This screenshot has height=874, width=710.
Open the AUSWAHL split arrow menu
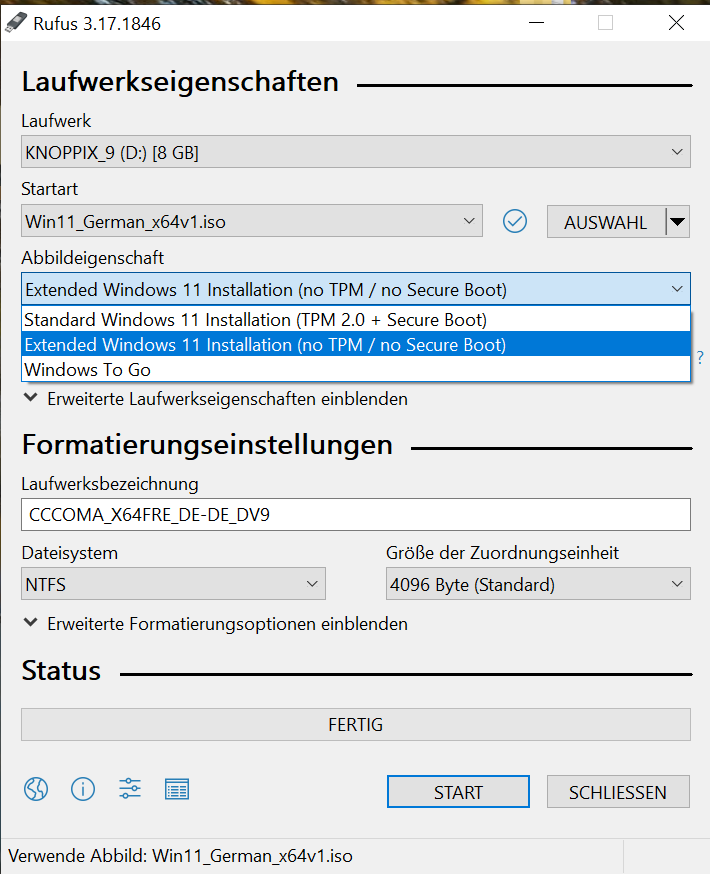point(678,222)
